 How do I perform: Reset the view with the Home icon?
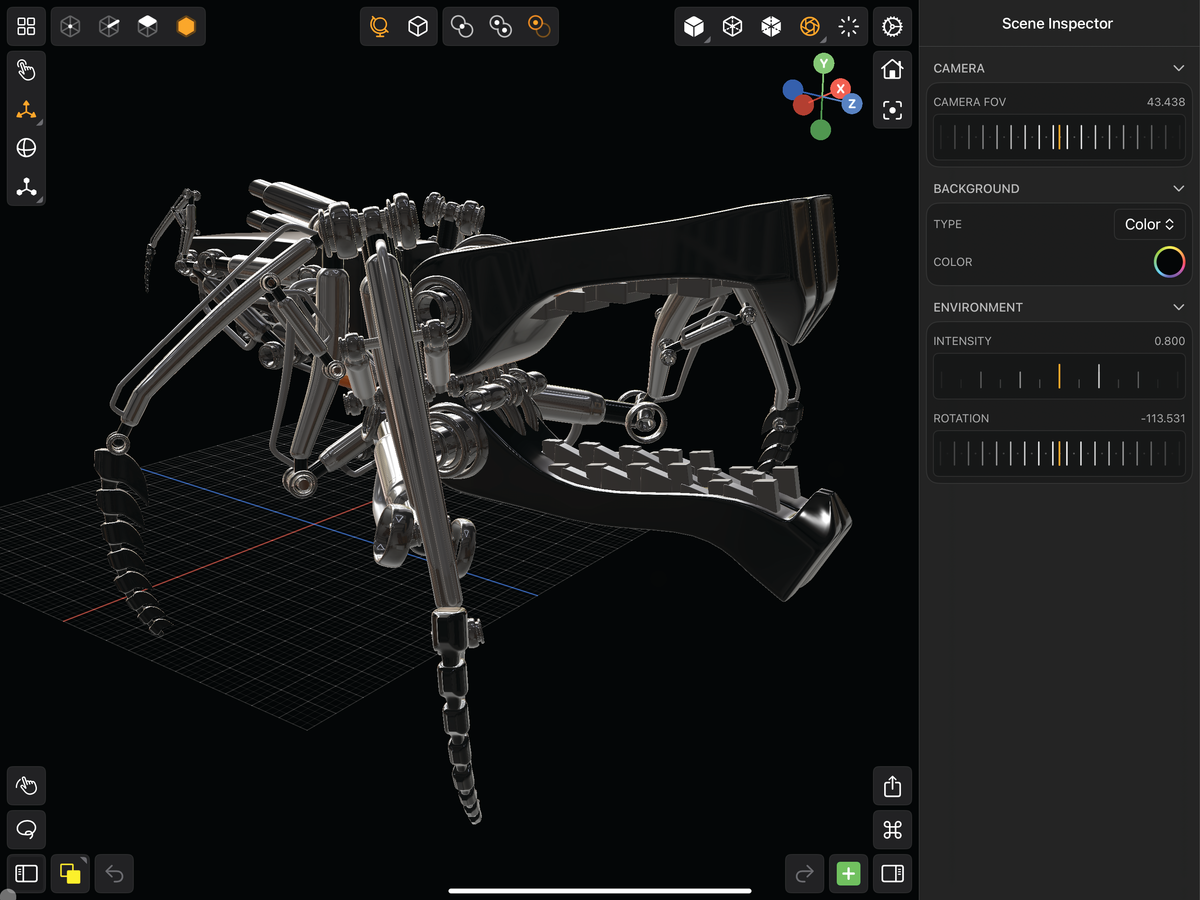(x=891, y=68)
